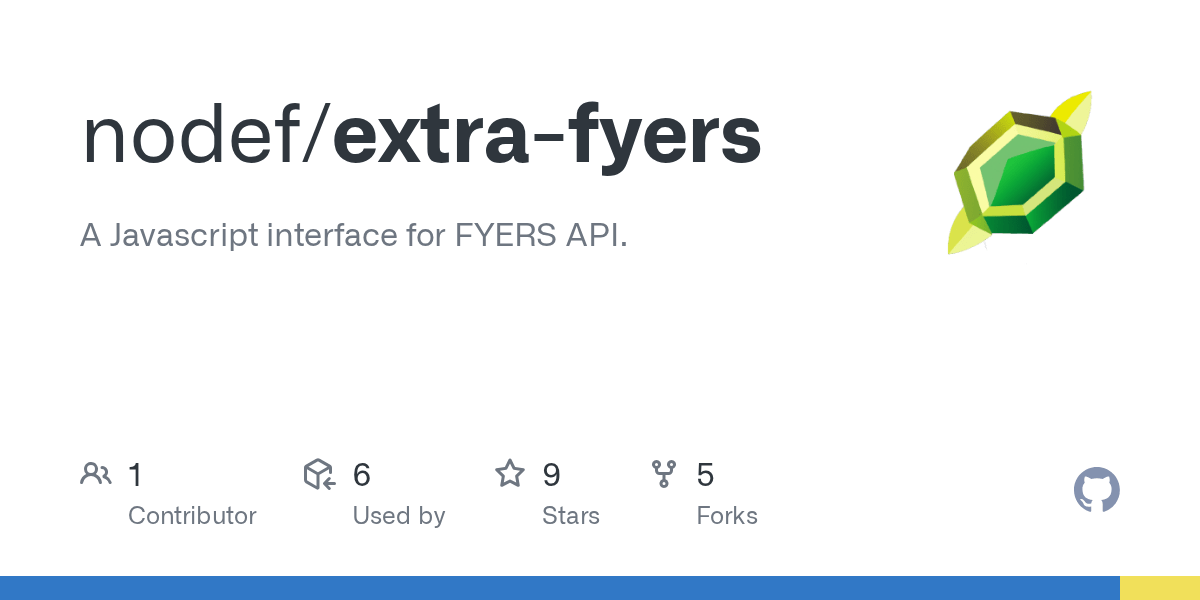The width and height of the screenshot is (1200, 600).
Task: Open the GitHub Octocat logo
Action: [1097, 491]
